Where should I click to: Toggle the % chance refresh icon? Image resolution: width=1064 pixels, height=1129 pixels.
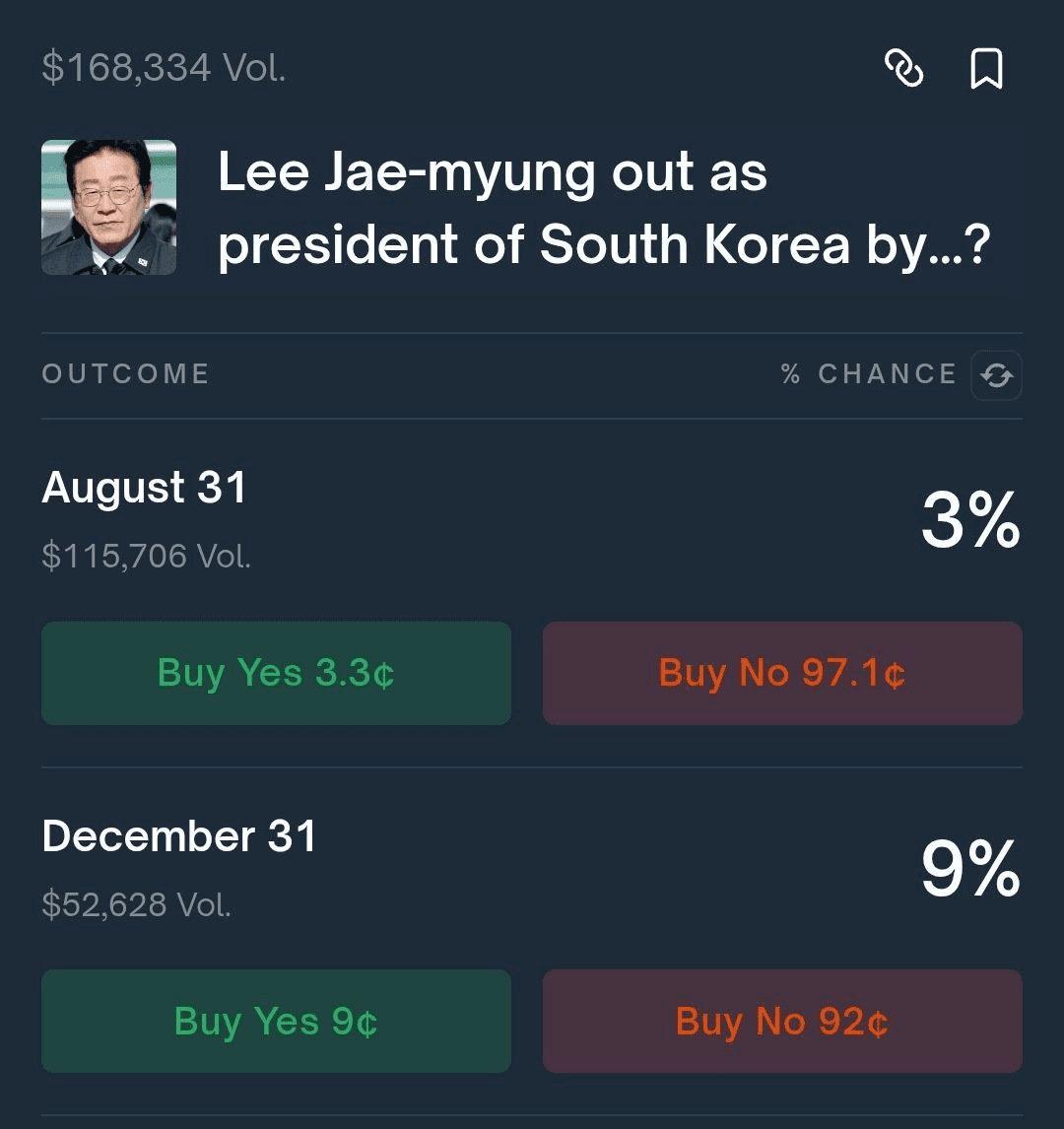(996, 375)
